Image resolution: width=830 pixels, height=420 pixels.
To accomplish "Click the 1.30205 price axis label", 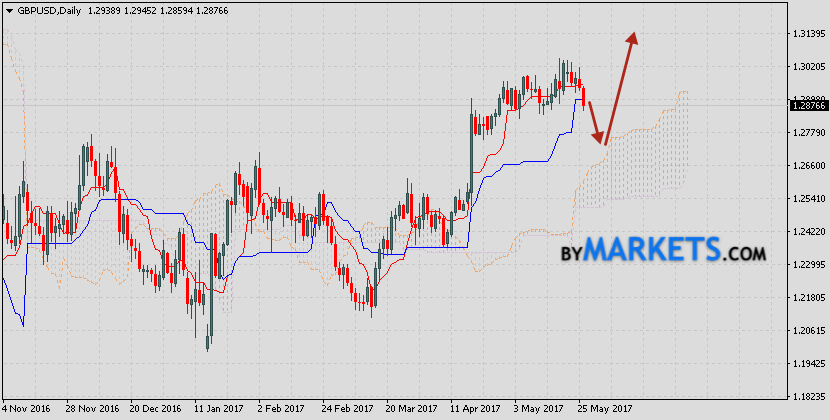I will (807, 67).
